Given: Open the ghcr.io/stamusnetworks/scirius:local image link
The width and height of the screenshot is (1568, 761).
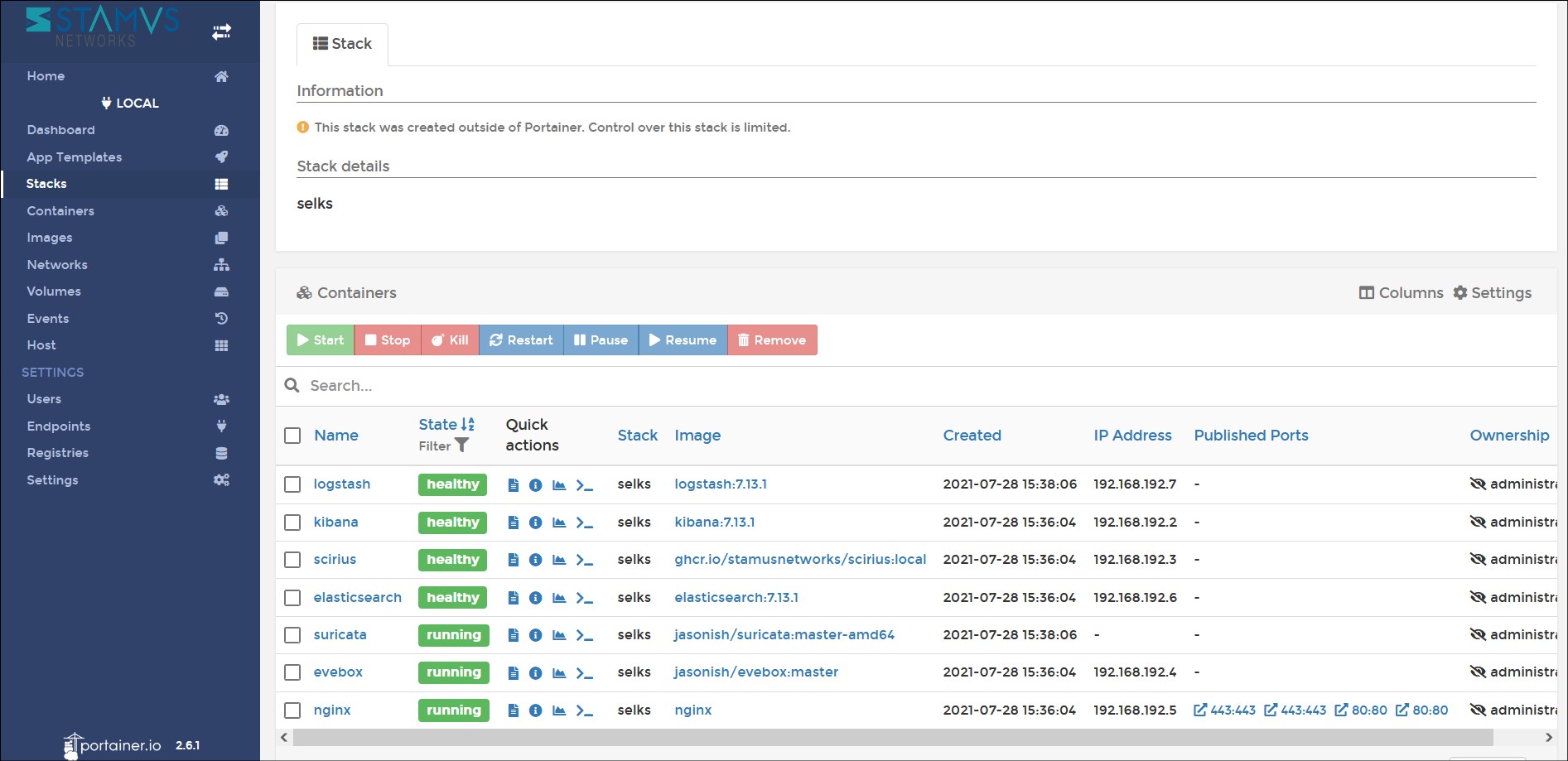Looking at the screenshot, I should [x=800, y=560].
